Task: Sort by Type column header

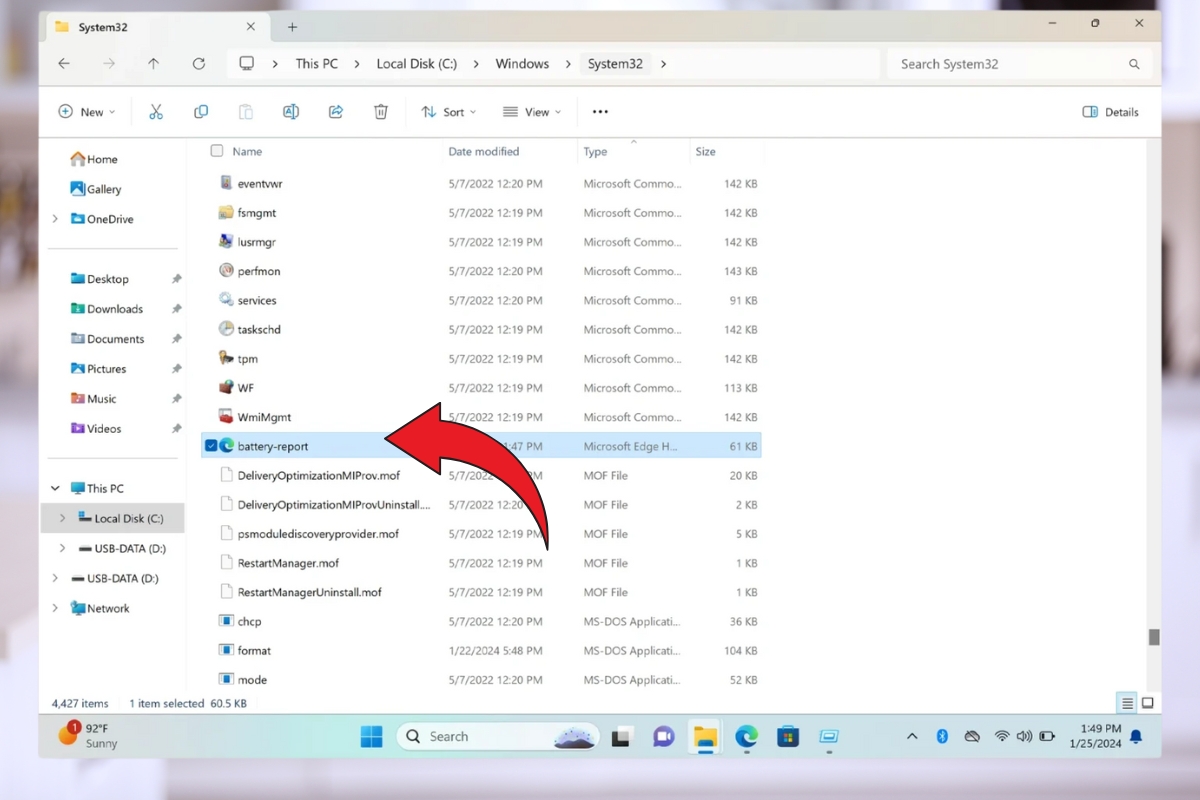Action: tap(595, 152)
